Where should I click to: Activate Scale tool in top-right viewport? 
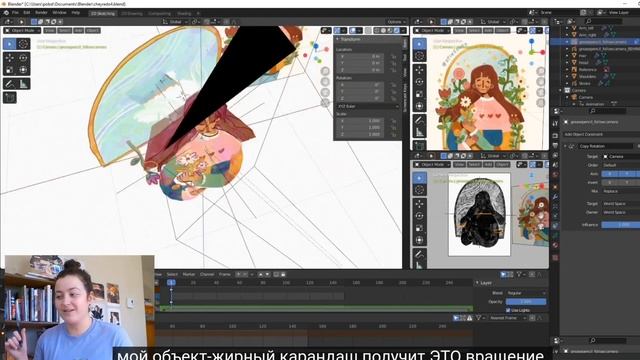point(420,94)
